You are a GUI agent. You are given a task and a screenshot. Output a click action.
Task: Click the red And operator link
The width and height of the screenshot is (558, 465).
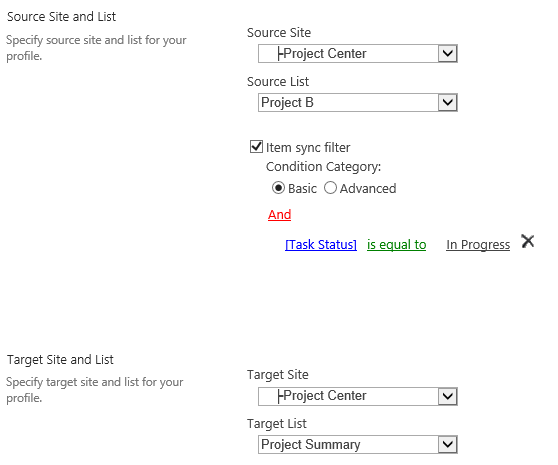[279, 215]
